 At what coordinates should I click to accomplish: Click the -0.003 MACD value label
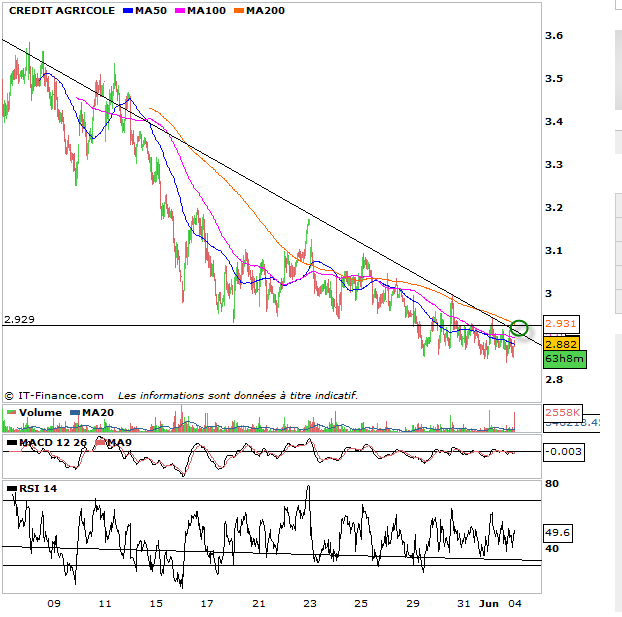(562, 452)
